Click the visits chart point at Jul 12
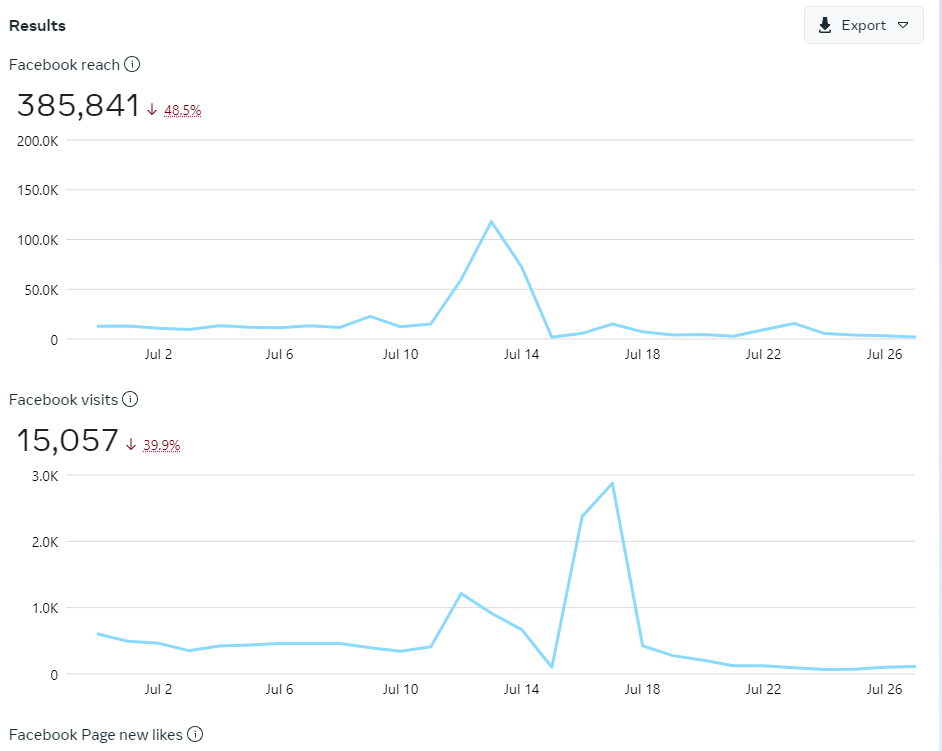 coord(461,594)
